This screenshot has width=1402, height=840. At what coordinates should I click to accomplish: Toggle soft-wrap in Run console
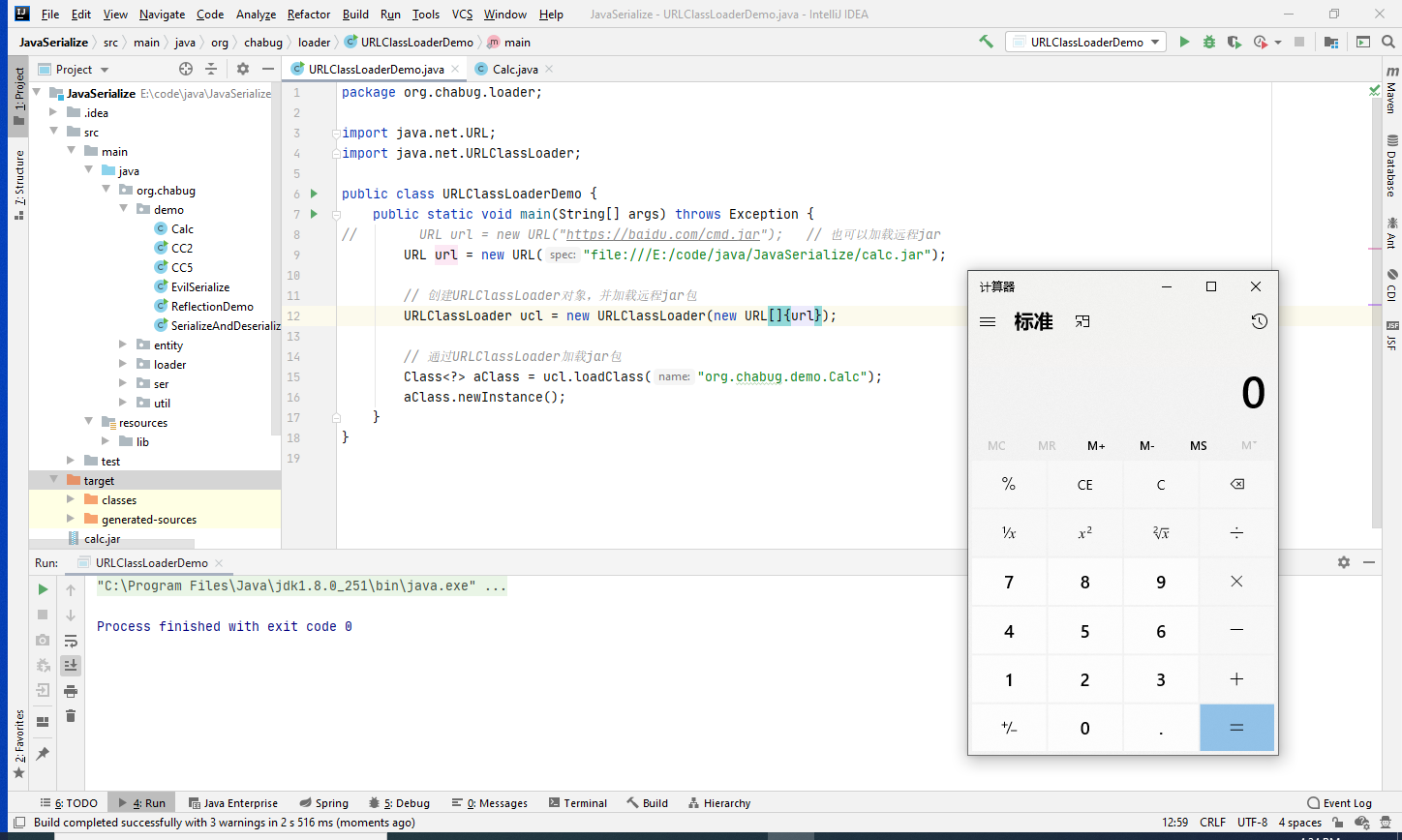point(71,641)
